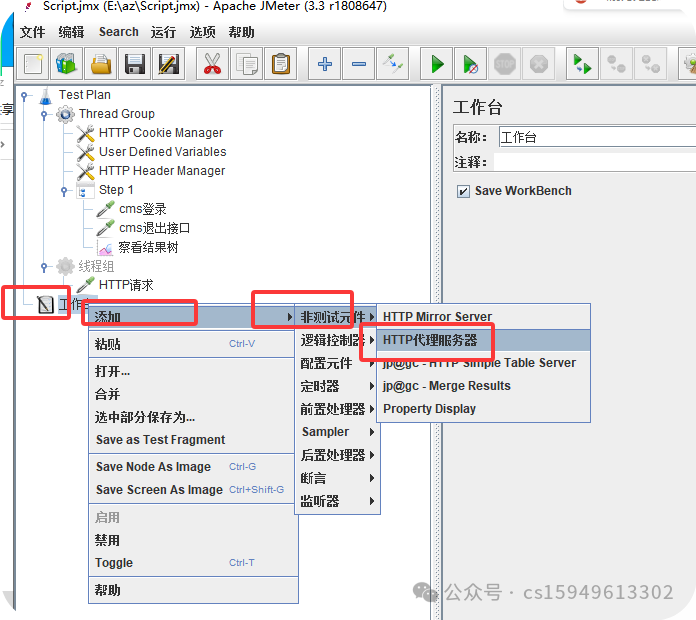This screenshot has width=696, height=620.
Task: Click Save Screen As Image entry
Action: coord(193,490)
